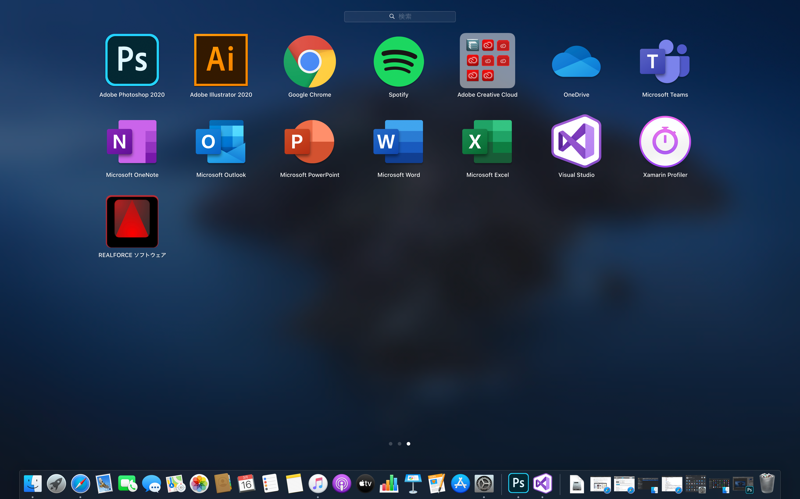The height and width of the screenshot is (499, 800).
Task: Switch to Photoshop via its Dock icon
Action: pyautogui.click(x=518, y=483)
